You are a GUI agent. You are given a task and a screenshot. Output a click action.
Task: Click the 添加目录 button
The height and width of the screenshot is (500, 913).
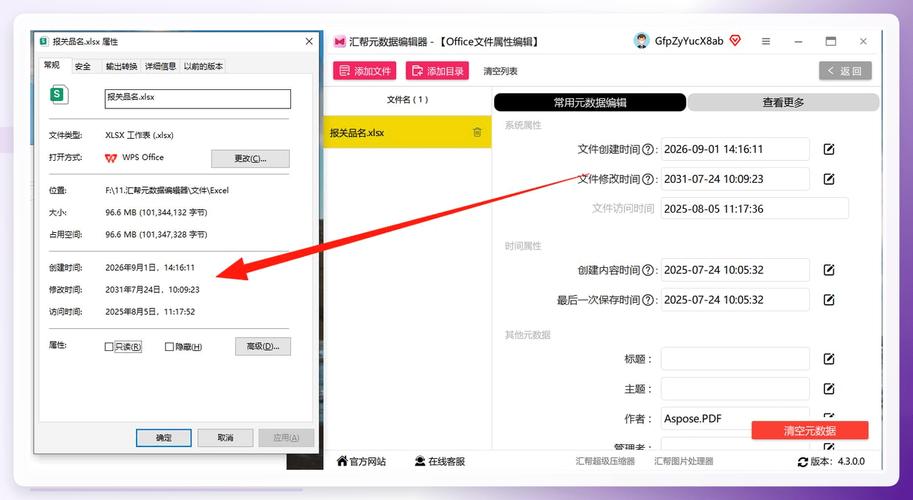point(437,71)
